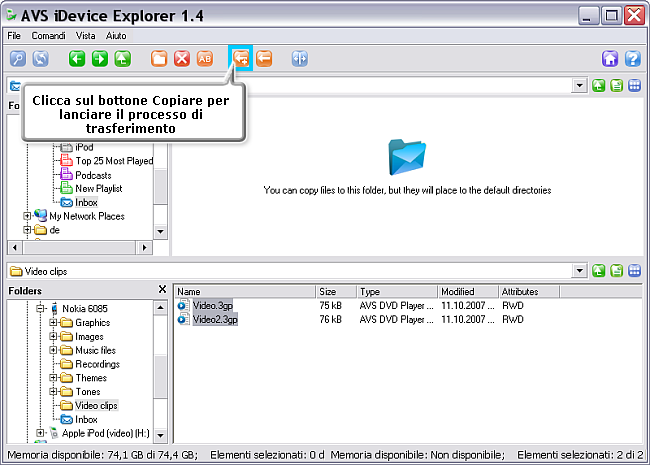Click the orange Move arrow icon

[264, 58]
